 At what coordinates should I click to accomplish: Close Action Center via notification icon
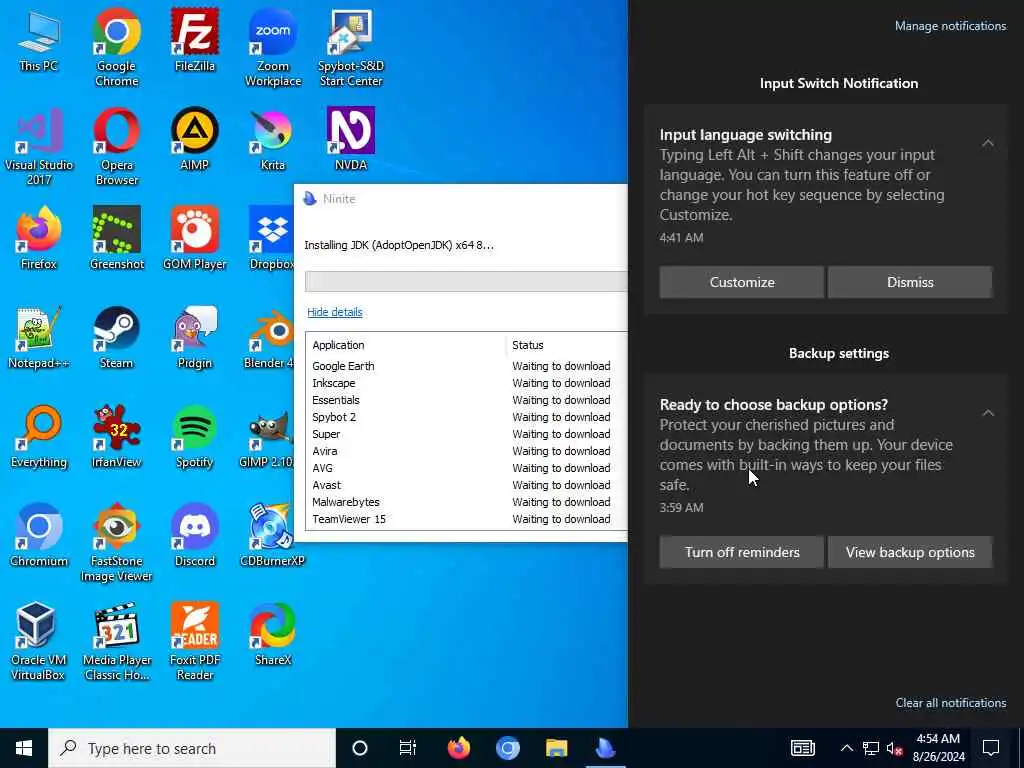(991, 748)
